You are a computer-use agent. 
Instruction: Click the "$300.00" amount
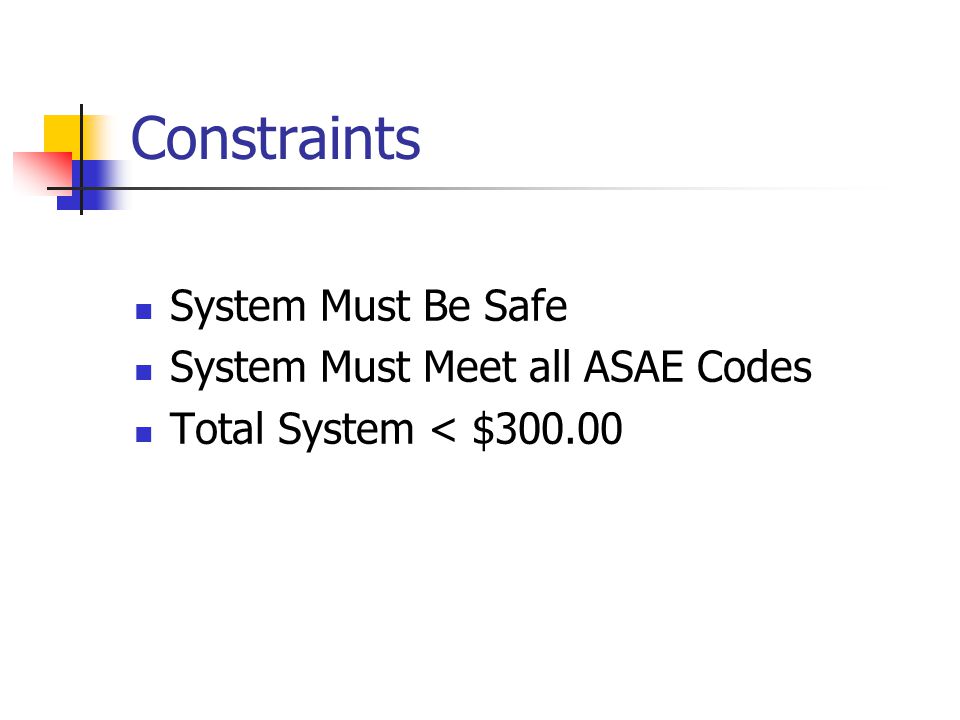[547, 429]
